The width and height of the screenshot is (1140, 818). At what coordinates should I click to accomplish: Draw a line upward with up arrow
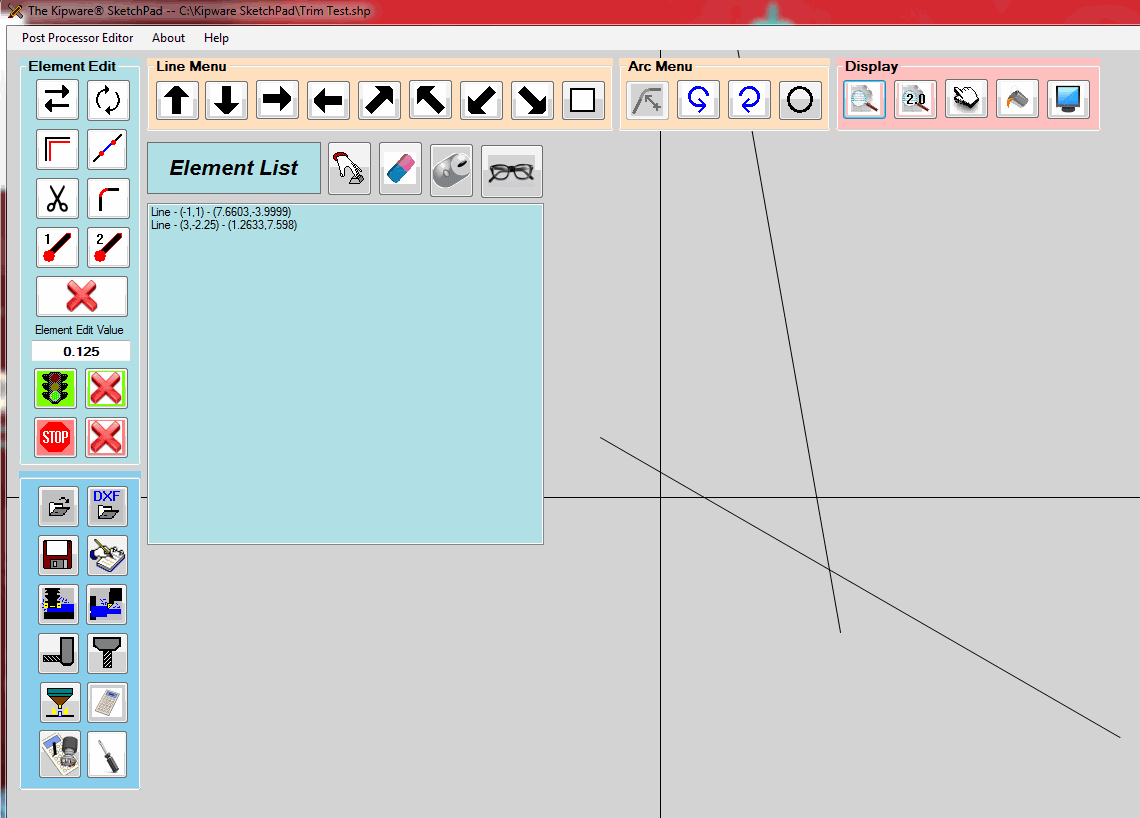pyautogui.click(x=177, y=100)
